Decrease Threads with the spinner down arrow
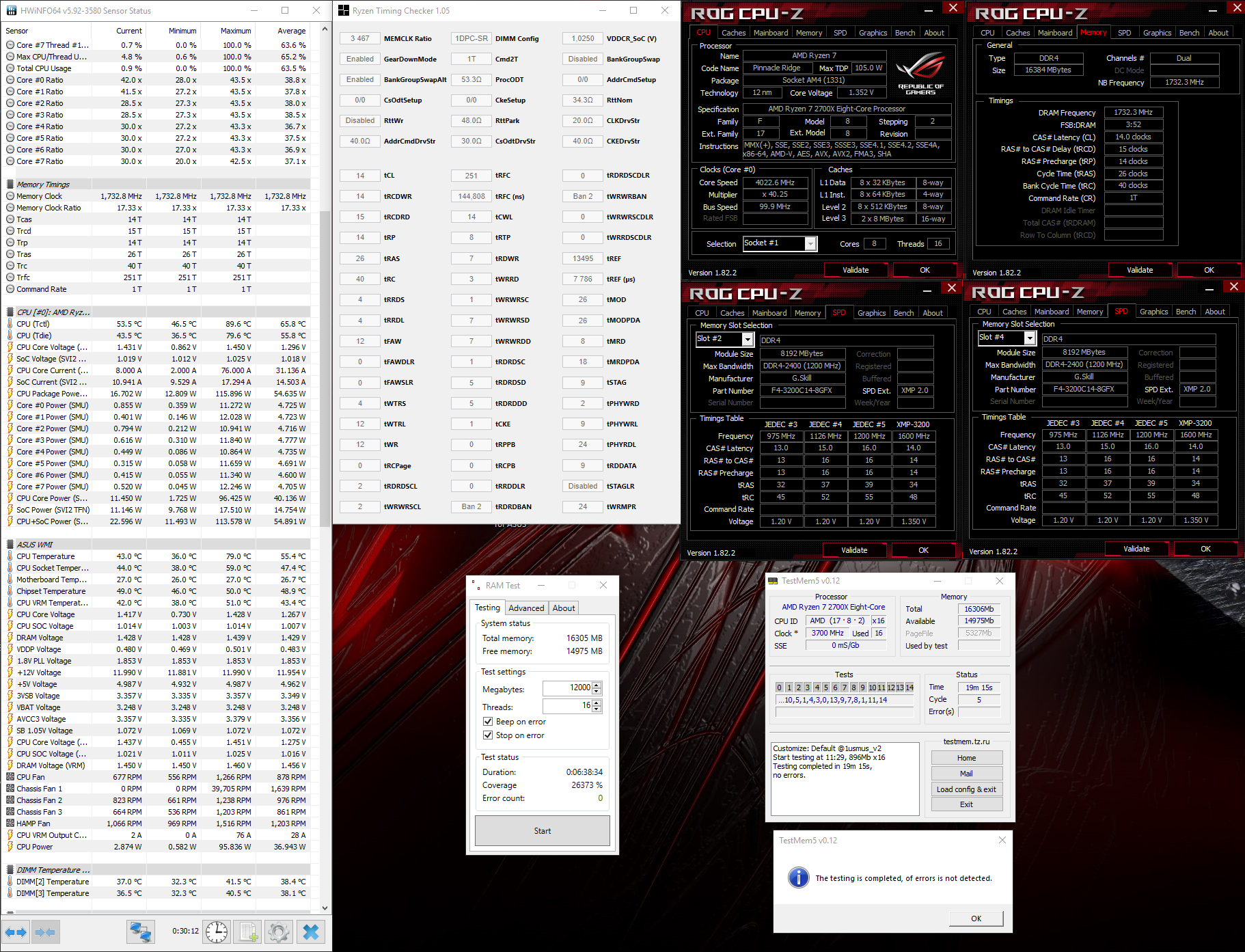The image size is (1245, 952). tap(597, 709)
